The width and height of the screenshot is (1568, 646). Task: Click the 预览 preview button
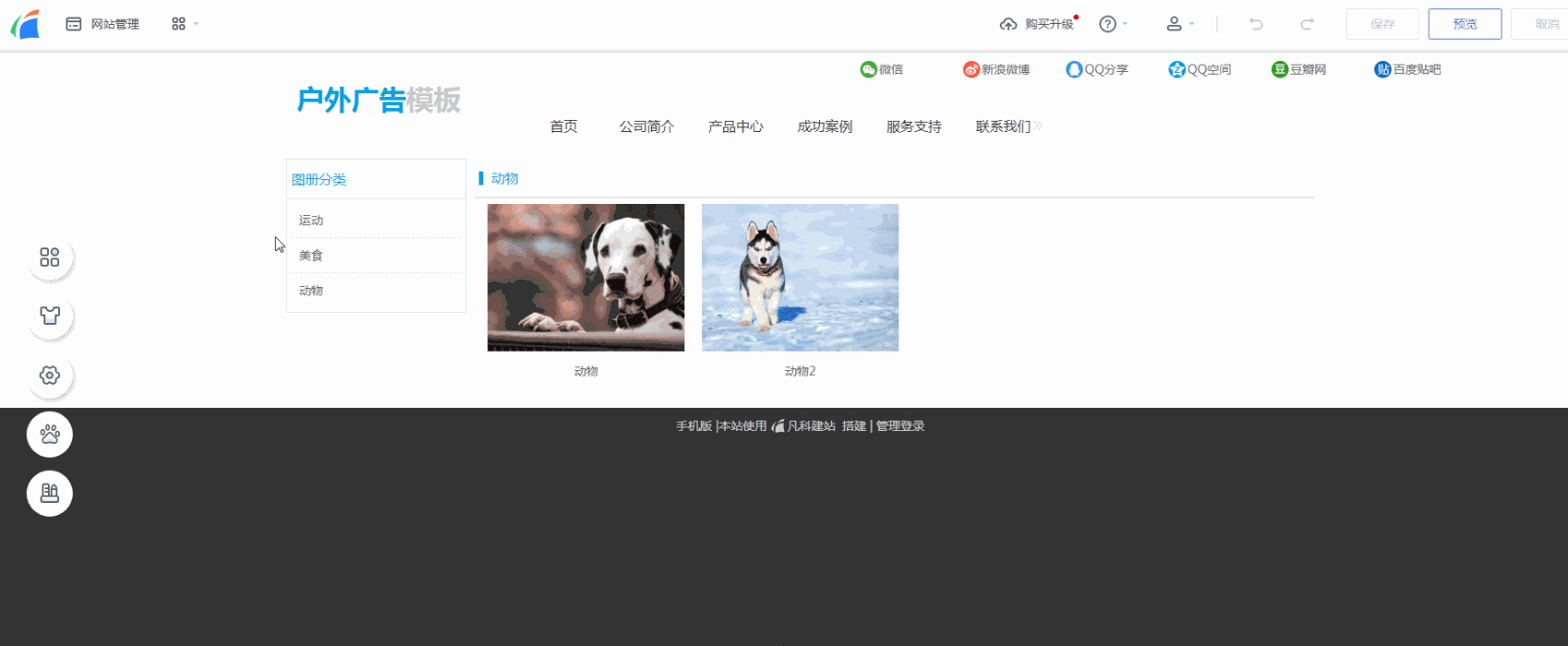pos(1465,24)
